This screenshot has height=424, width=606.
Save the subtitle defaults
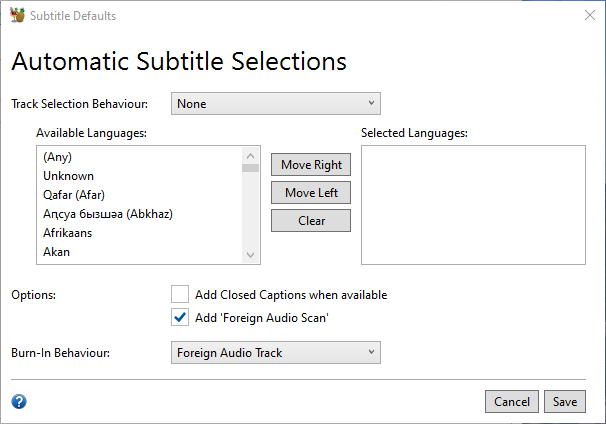click(565, 402)
